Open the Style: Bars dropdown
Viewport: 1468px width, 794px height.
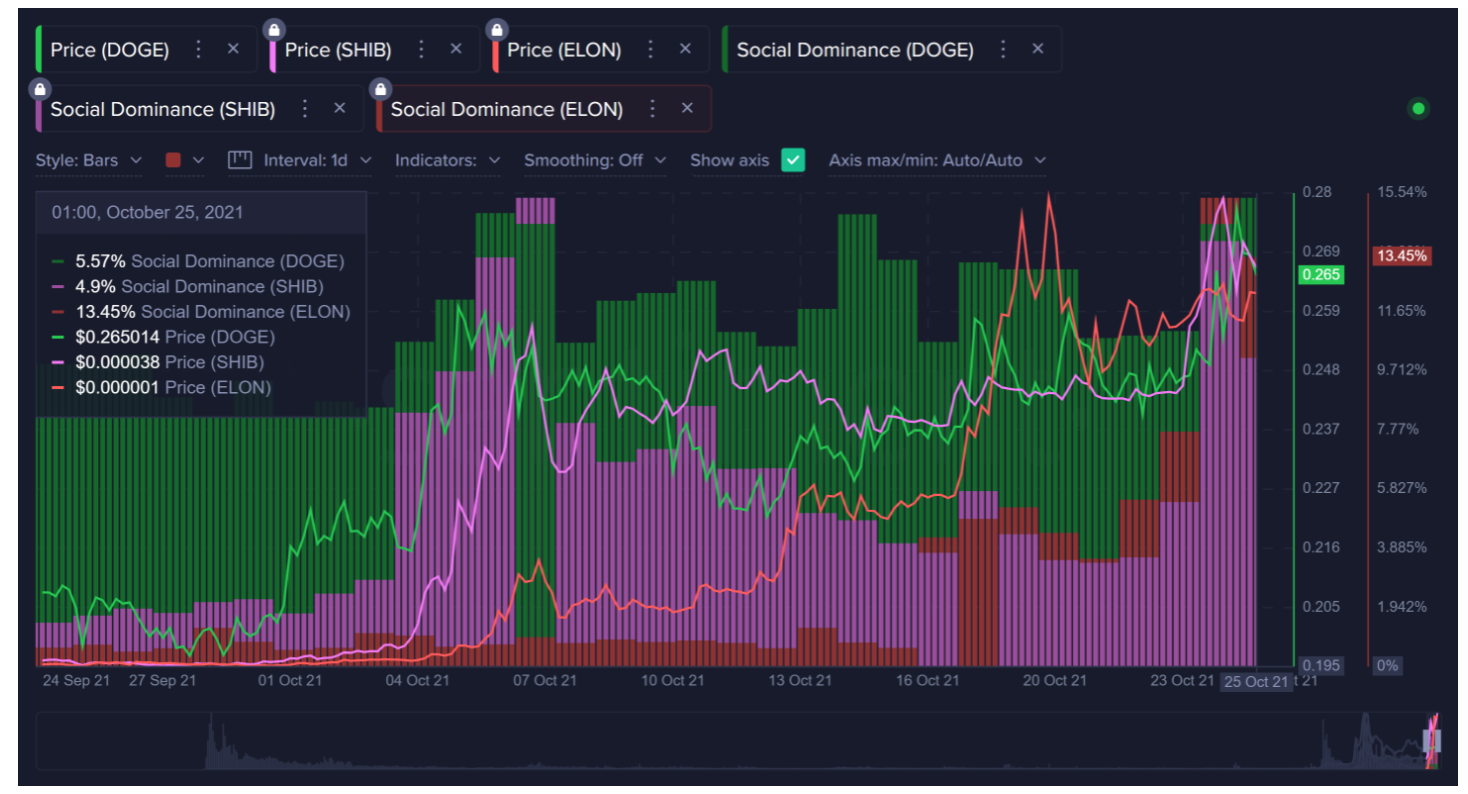pos(89,160)
